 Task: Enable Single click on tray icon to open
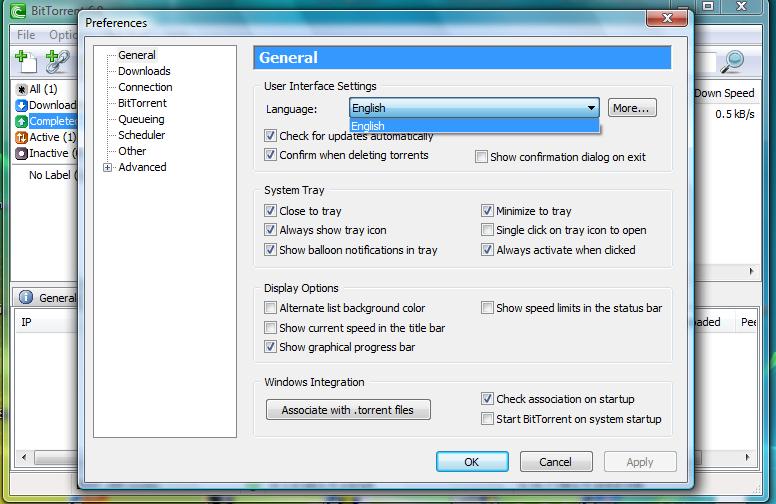487,230
